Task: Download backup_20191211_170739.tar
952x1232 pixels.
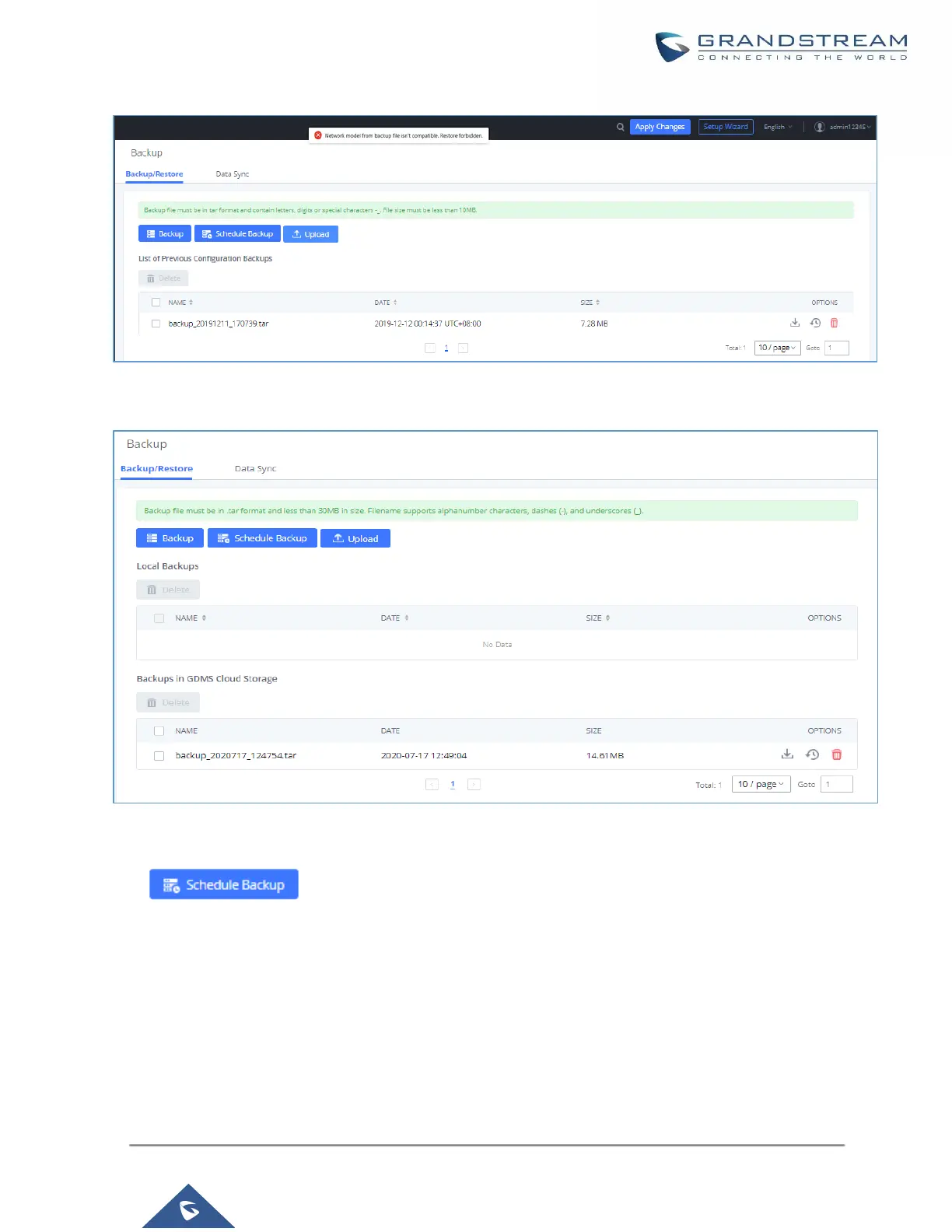Action: (795, 323)
